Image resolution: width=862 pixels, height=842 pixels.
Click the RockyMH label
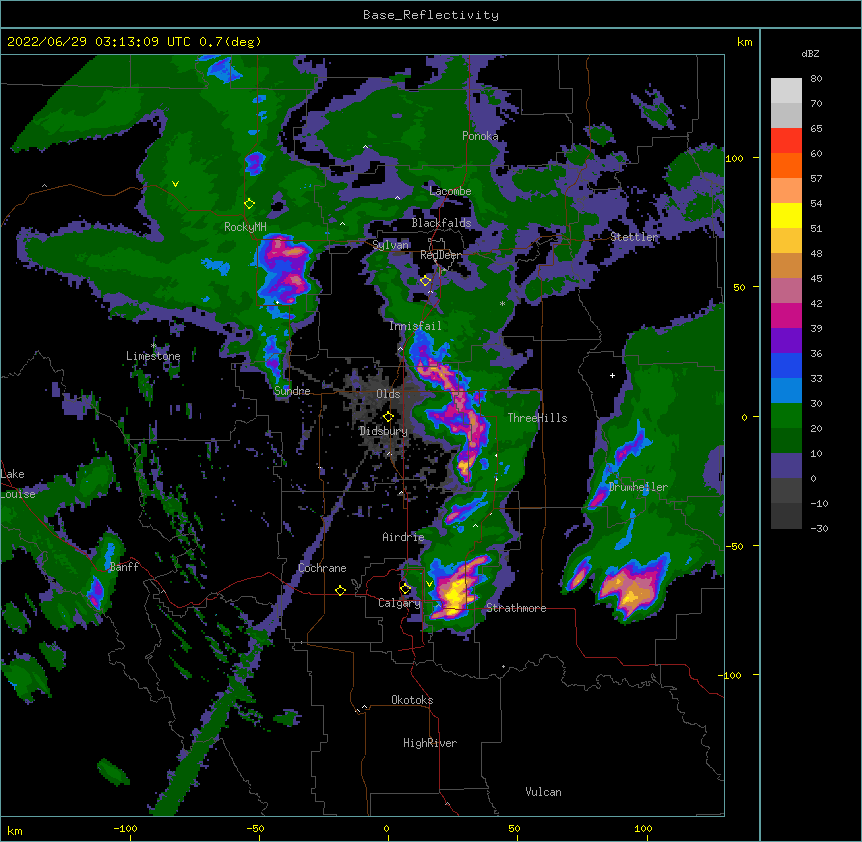click(245, 227)
